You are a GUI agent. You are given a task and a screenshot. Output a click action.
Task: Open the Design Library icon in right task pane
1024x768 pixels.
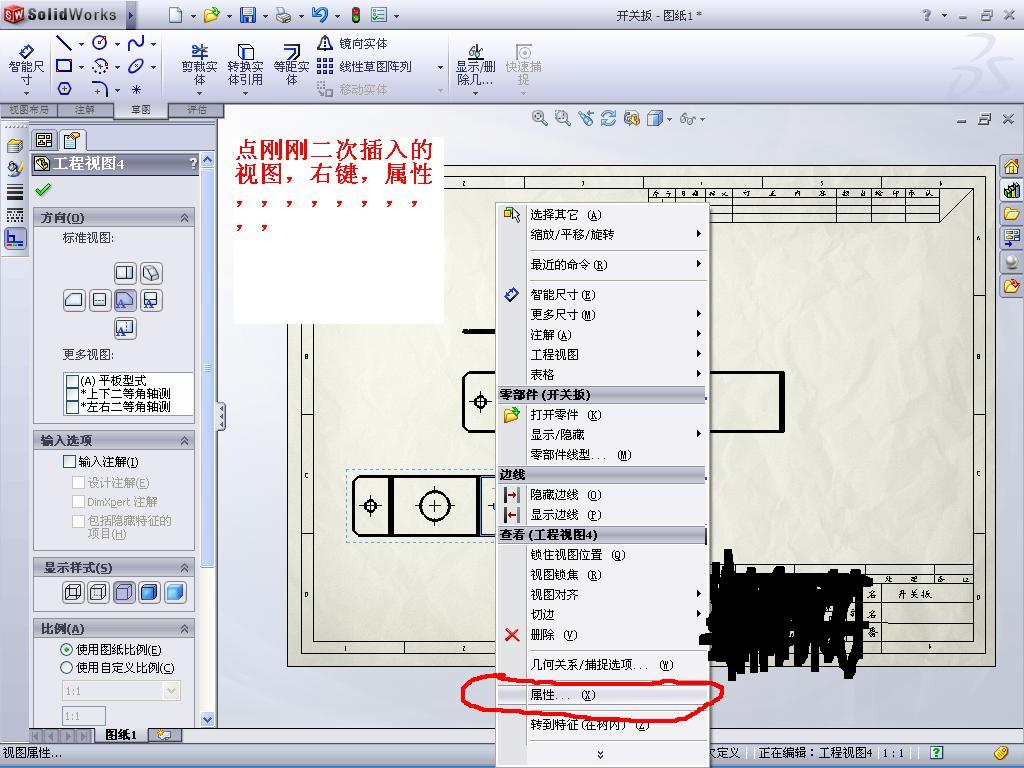coord(1011,191)
